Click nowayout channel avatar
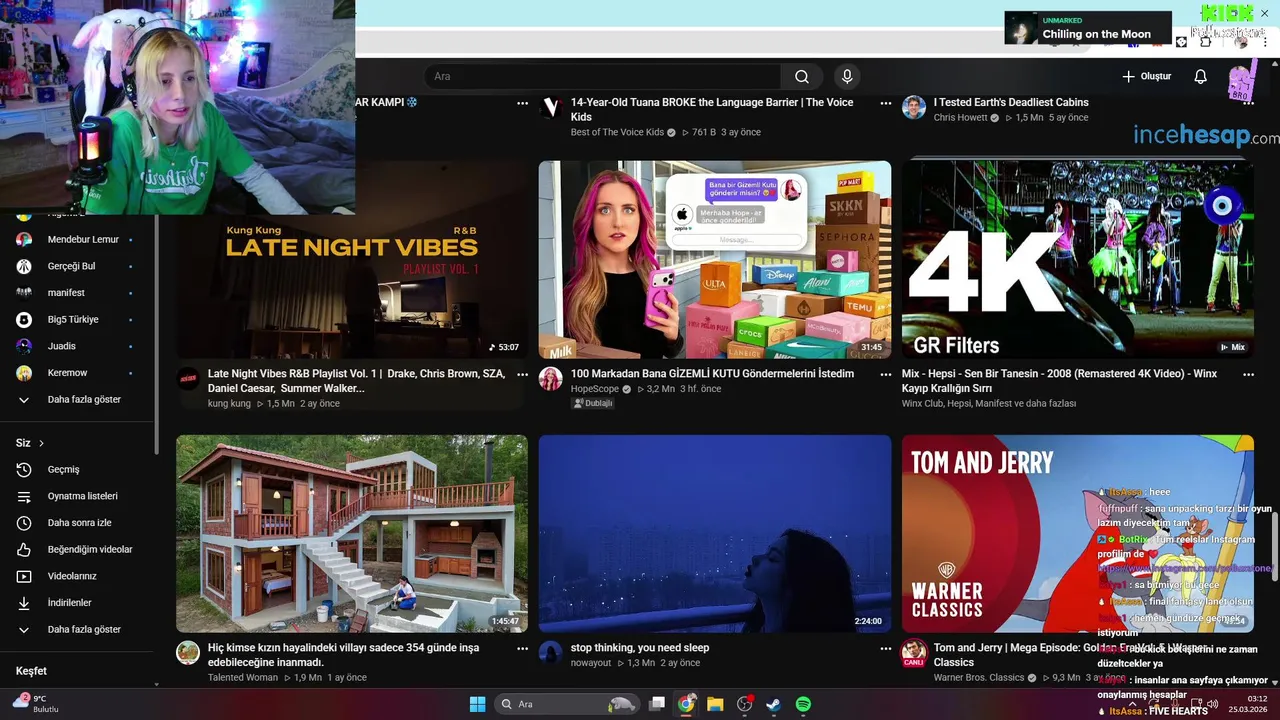The height and width of the screenshot is (720, 1280). click(x=551, y=653)
